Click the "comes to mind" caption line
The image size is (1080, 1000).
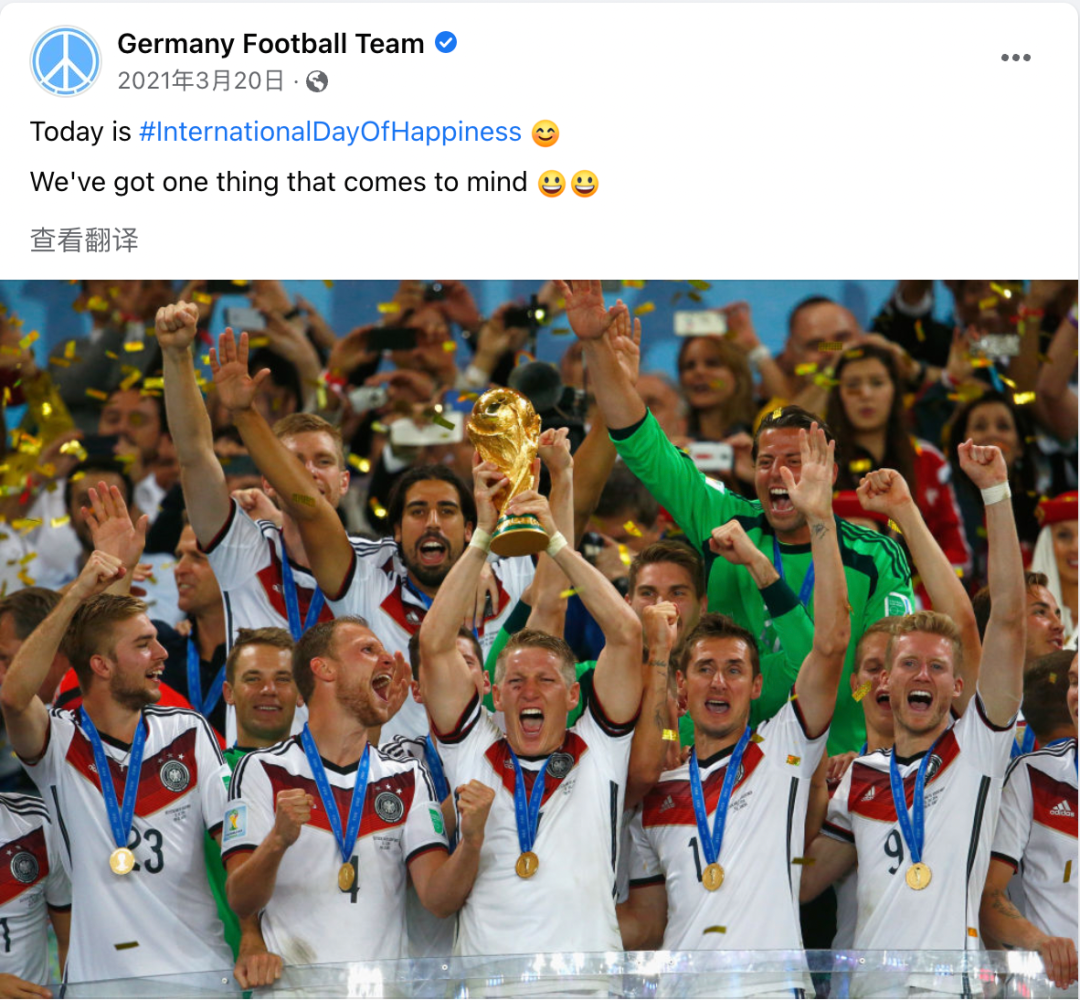(278, 183)
